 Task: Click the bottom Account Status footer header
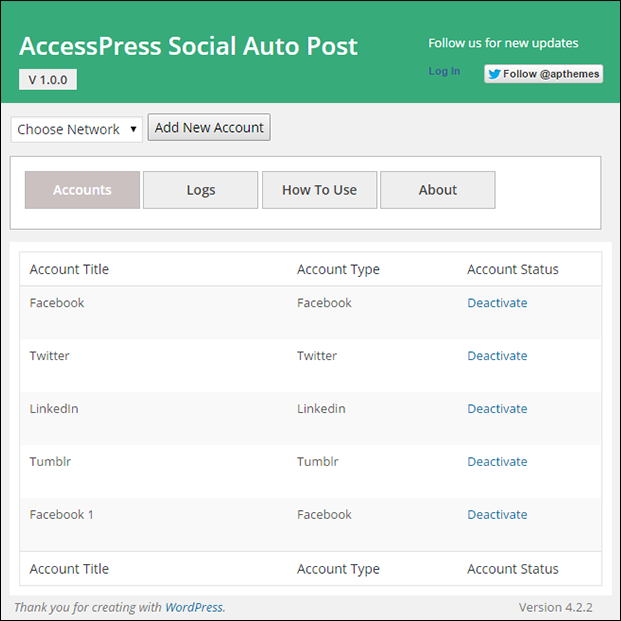(x=513, y=569)
